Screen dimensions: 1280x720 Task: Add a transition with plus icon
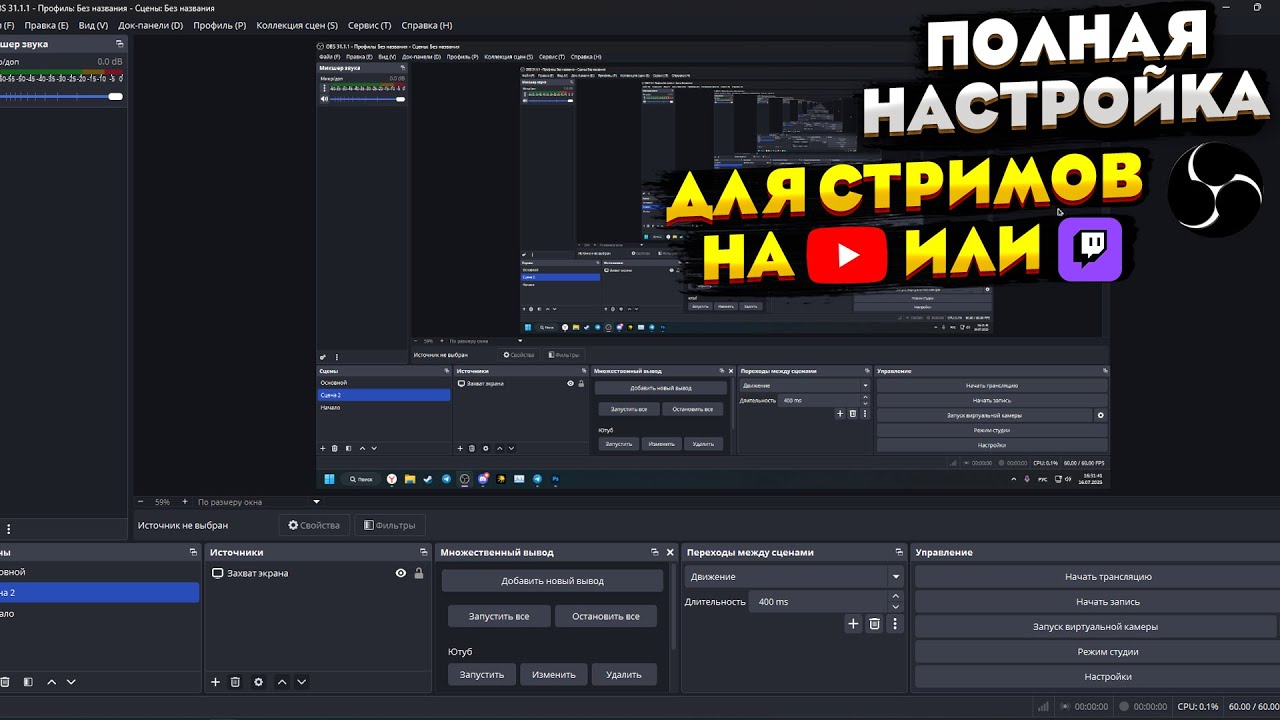tap(853, 624)
